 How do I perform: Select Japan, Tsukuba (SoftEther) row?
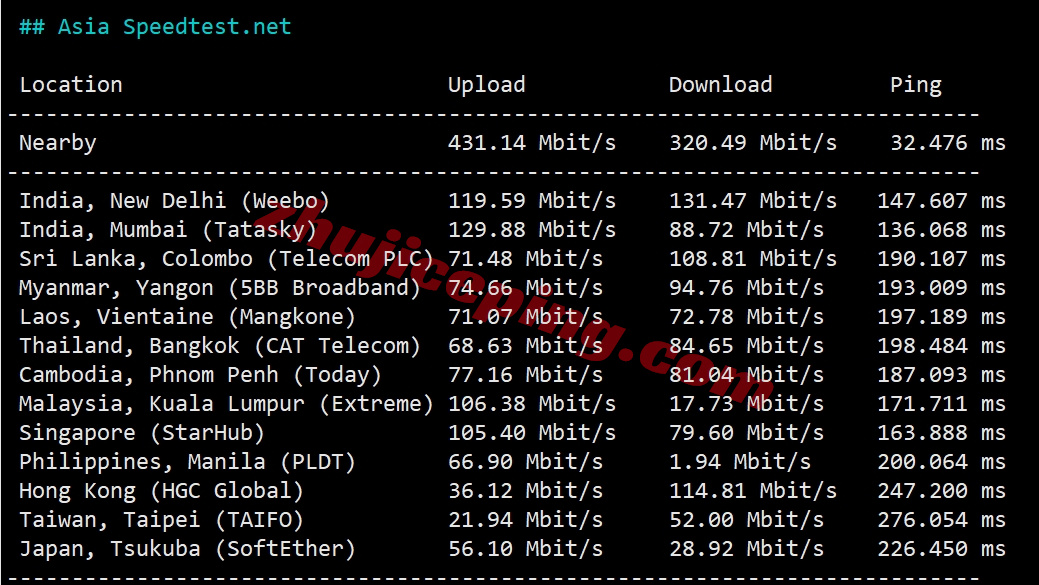(187, 549)
